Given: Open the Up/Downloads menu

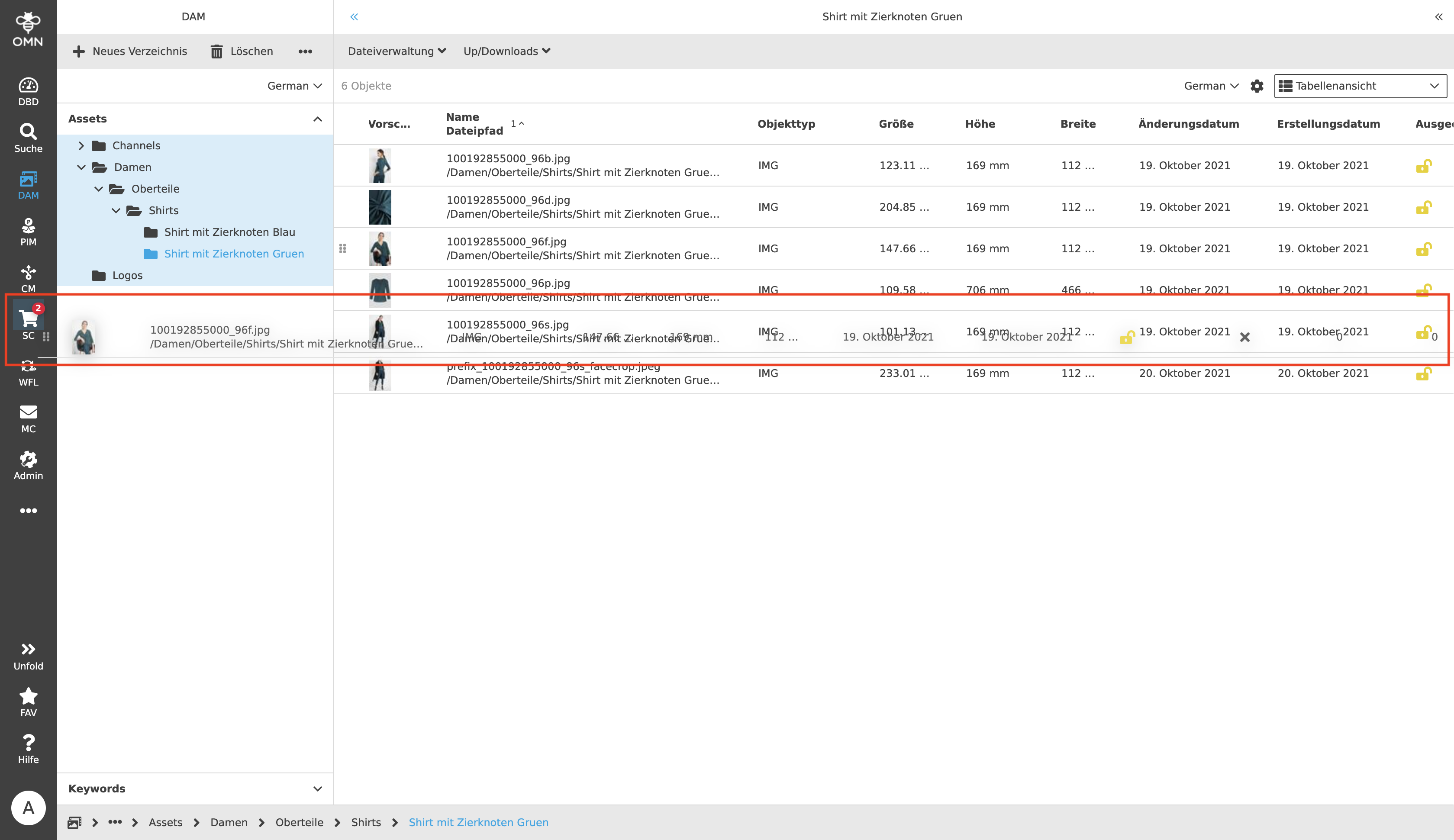Looking at the screenshot, I should pos(506,51).
